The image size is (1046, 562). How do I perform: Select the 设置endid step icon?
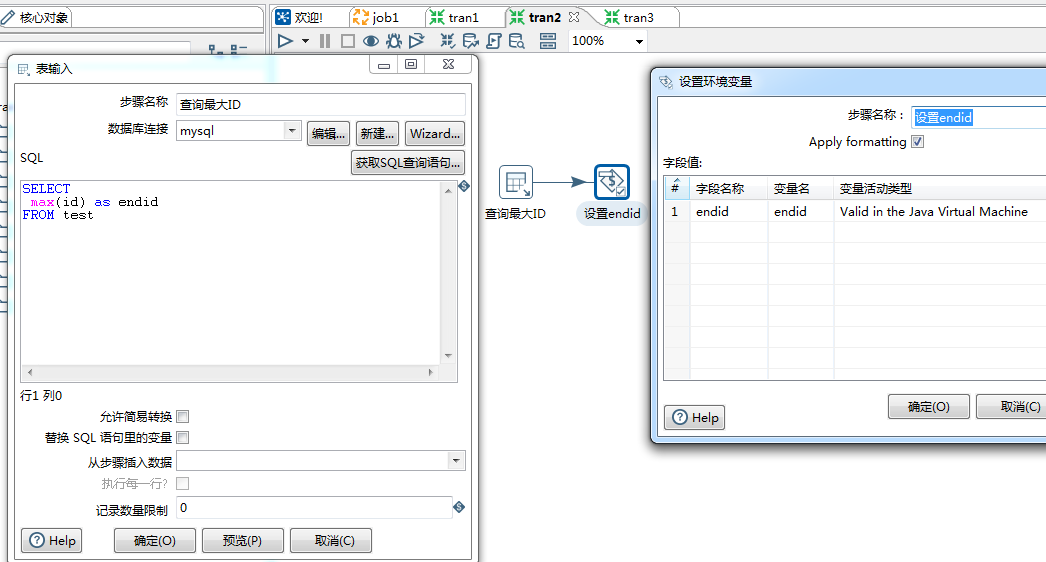(x=612, y=182)
